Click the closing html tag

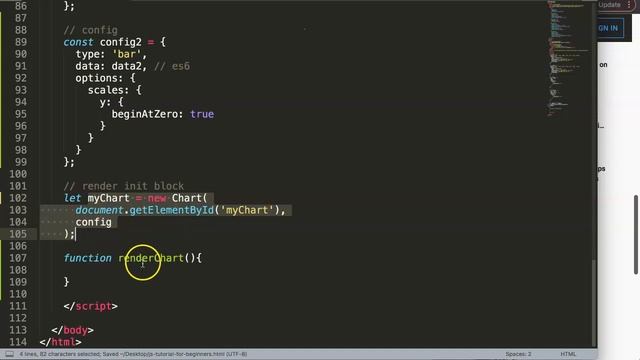pyautogui.click(x=60, y=342)
